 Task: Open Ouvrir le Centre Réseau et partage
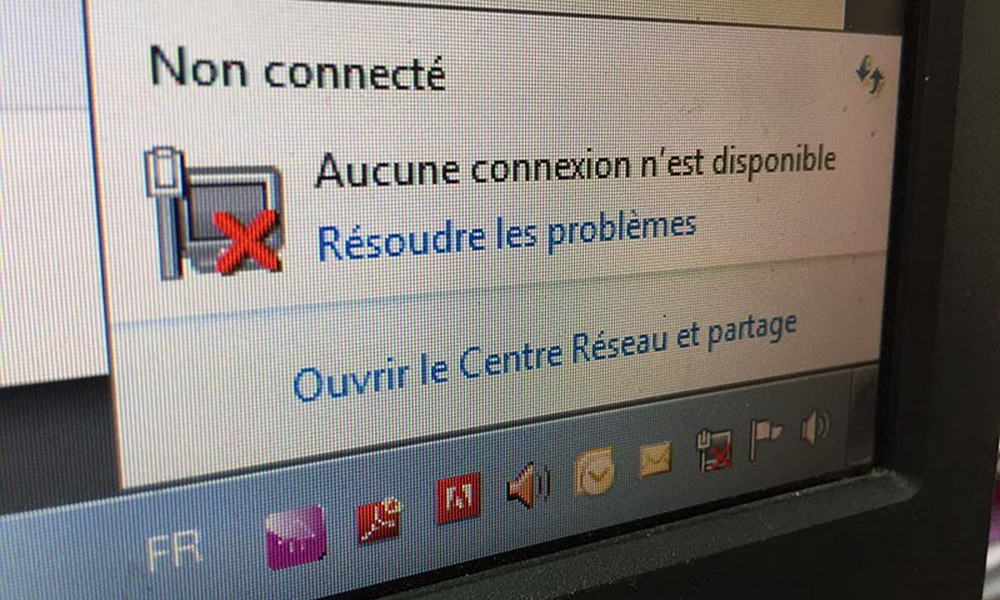click(545, 356)
